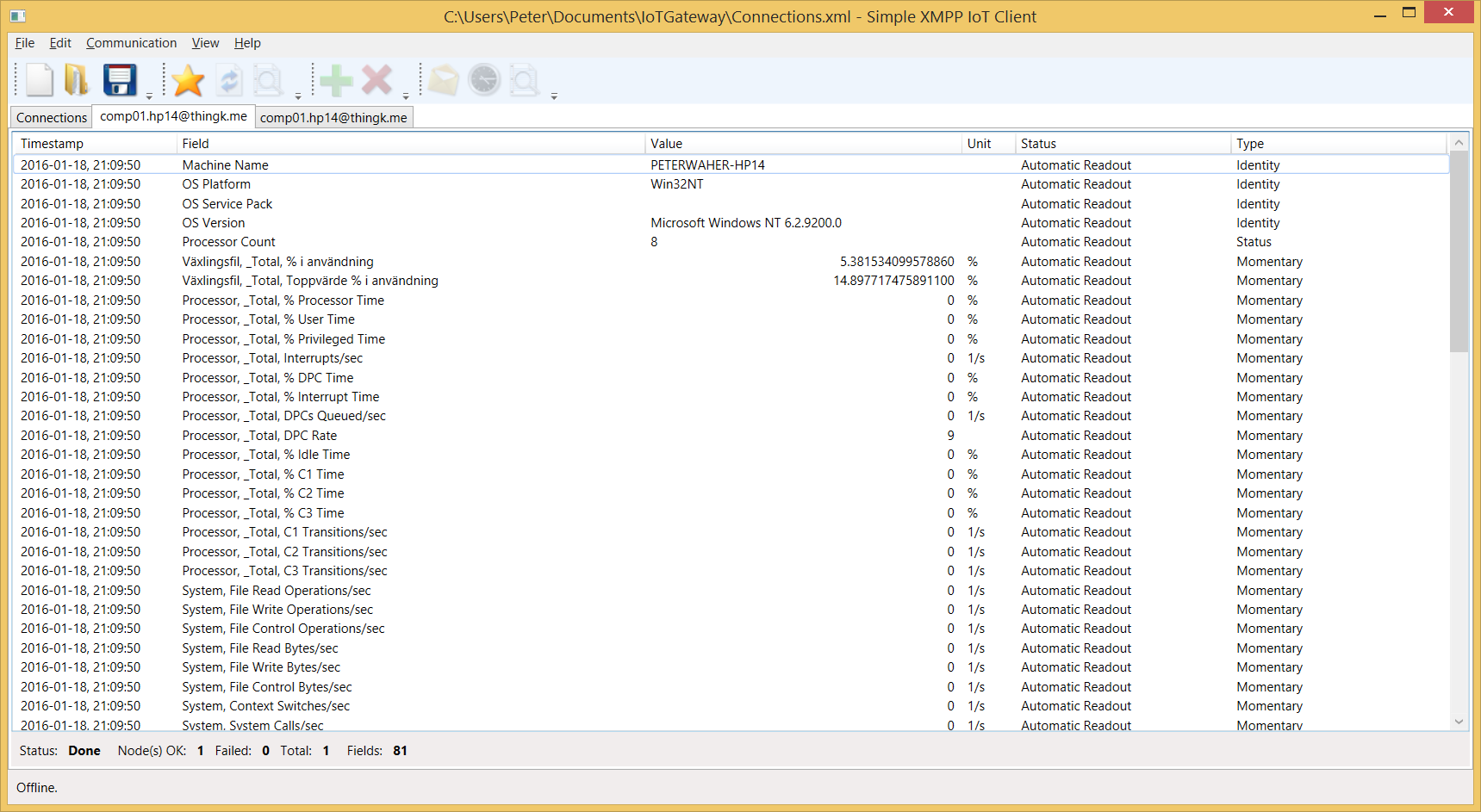Image resolution: width=1481 pixels, height=812 pixels.
Task: Select the '% Idle Time' row
Action: click(x=731, y=455)
